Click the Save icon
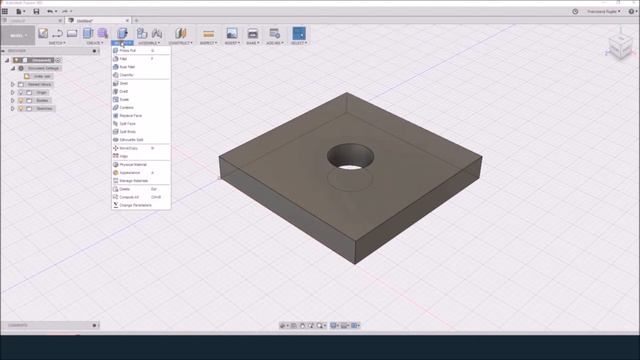Image resolution: width=640 pixels, height=360 pixels. coord(36,11)
